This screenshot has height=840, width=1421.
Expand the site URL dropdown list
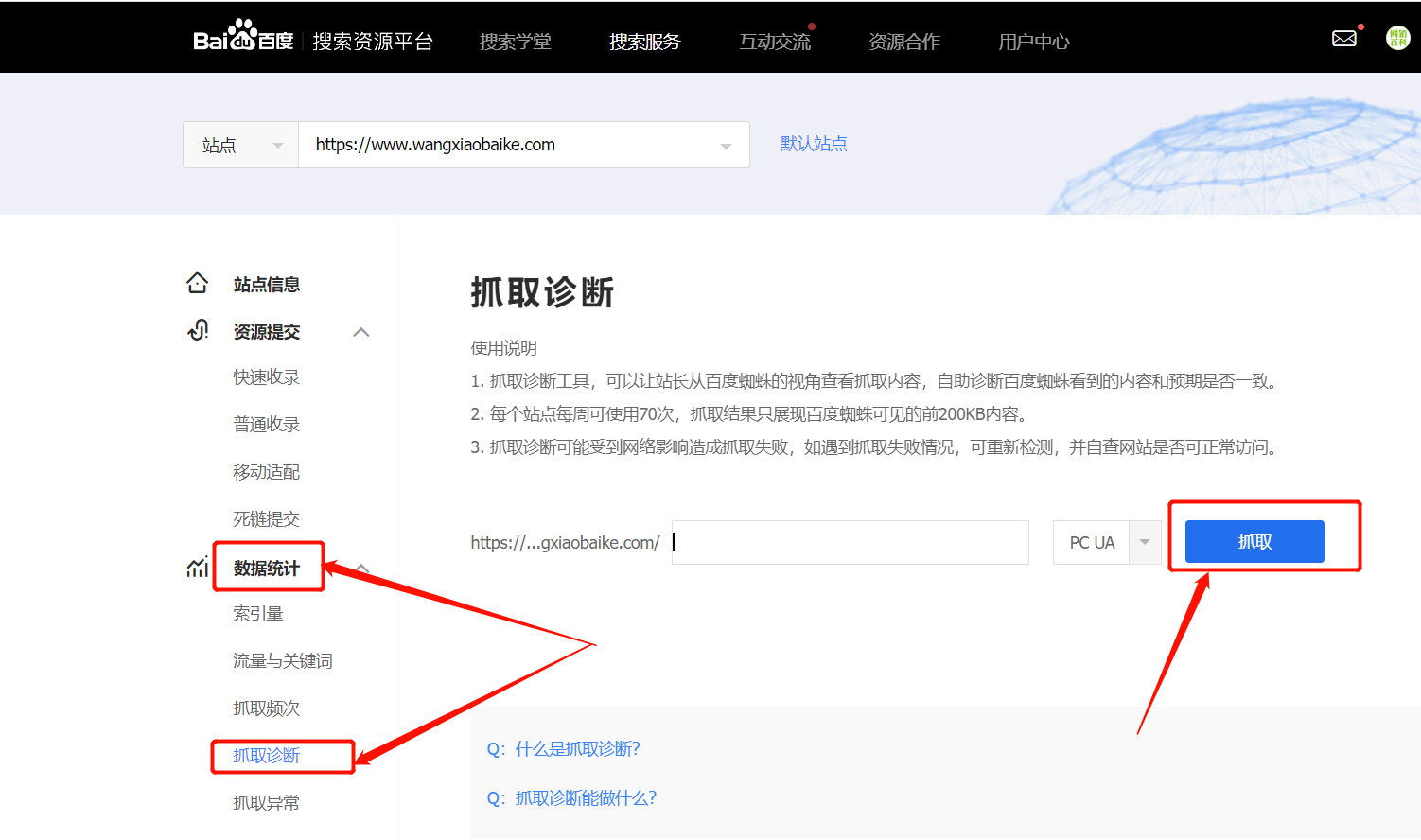(726, 146)
